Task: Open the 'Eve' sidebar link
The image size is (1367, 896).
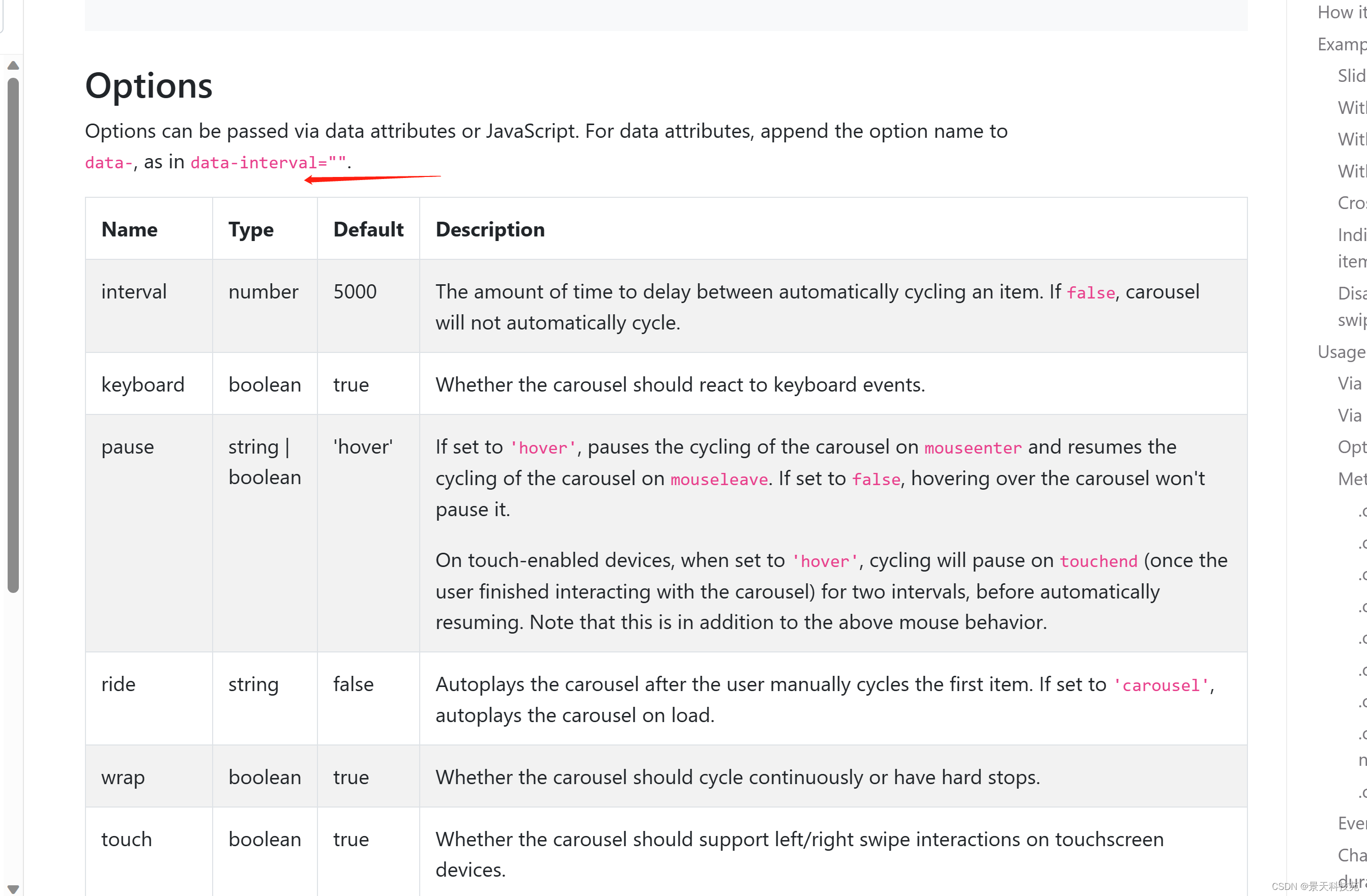Action: click(x=1352, y=823)
